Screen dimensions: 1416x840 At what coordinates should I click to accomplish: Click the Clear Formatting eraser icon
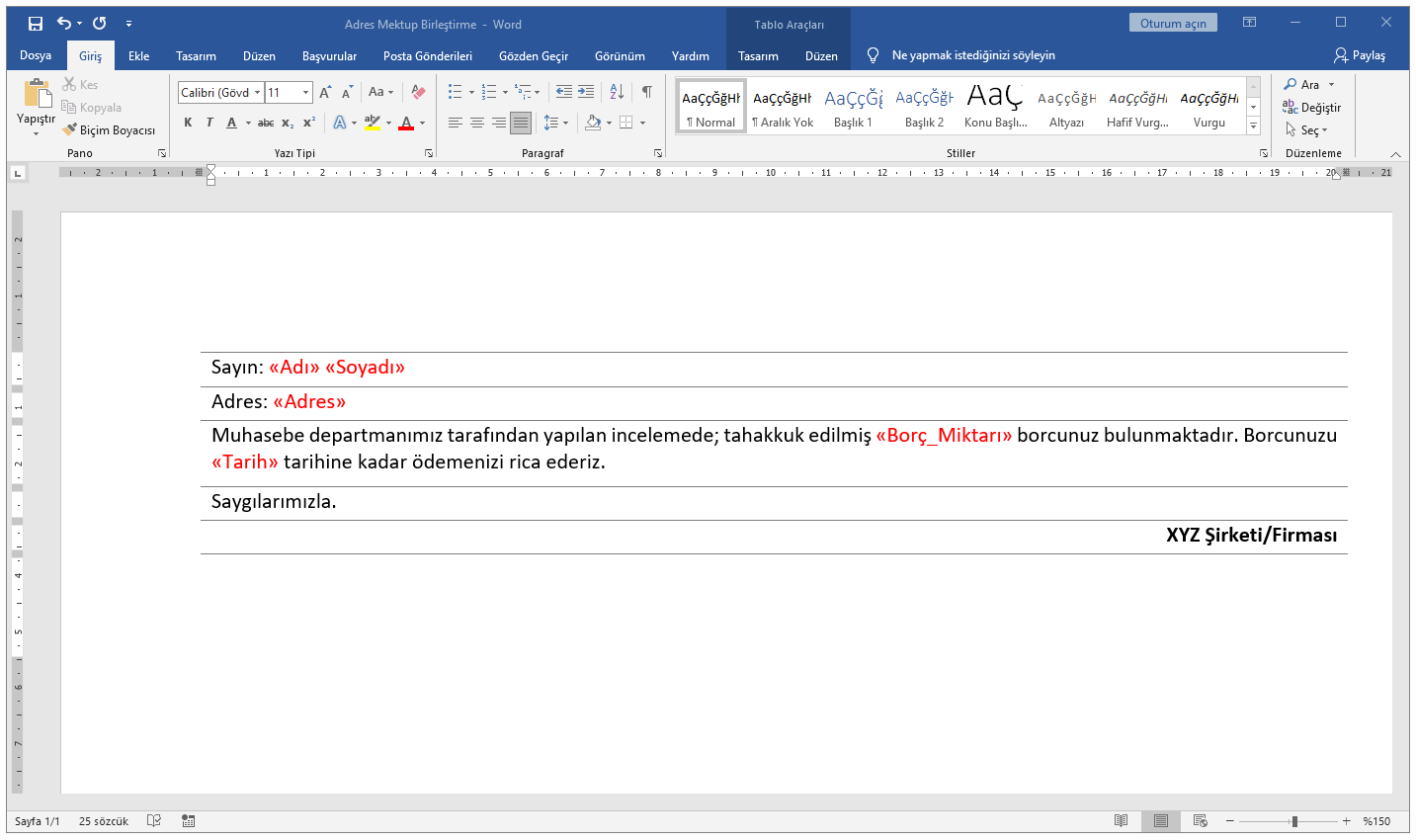point(418,92)
